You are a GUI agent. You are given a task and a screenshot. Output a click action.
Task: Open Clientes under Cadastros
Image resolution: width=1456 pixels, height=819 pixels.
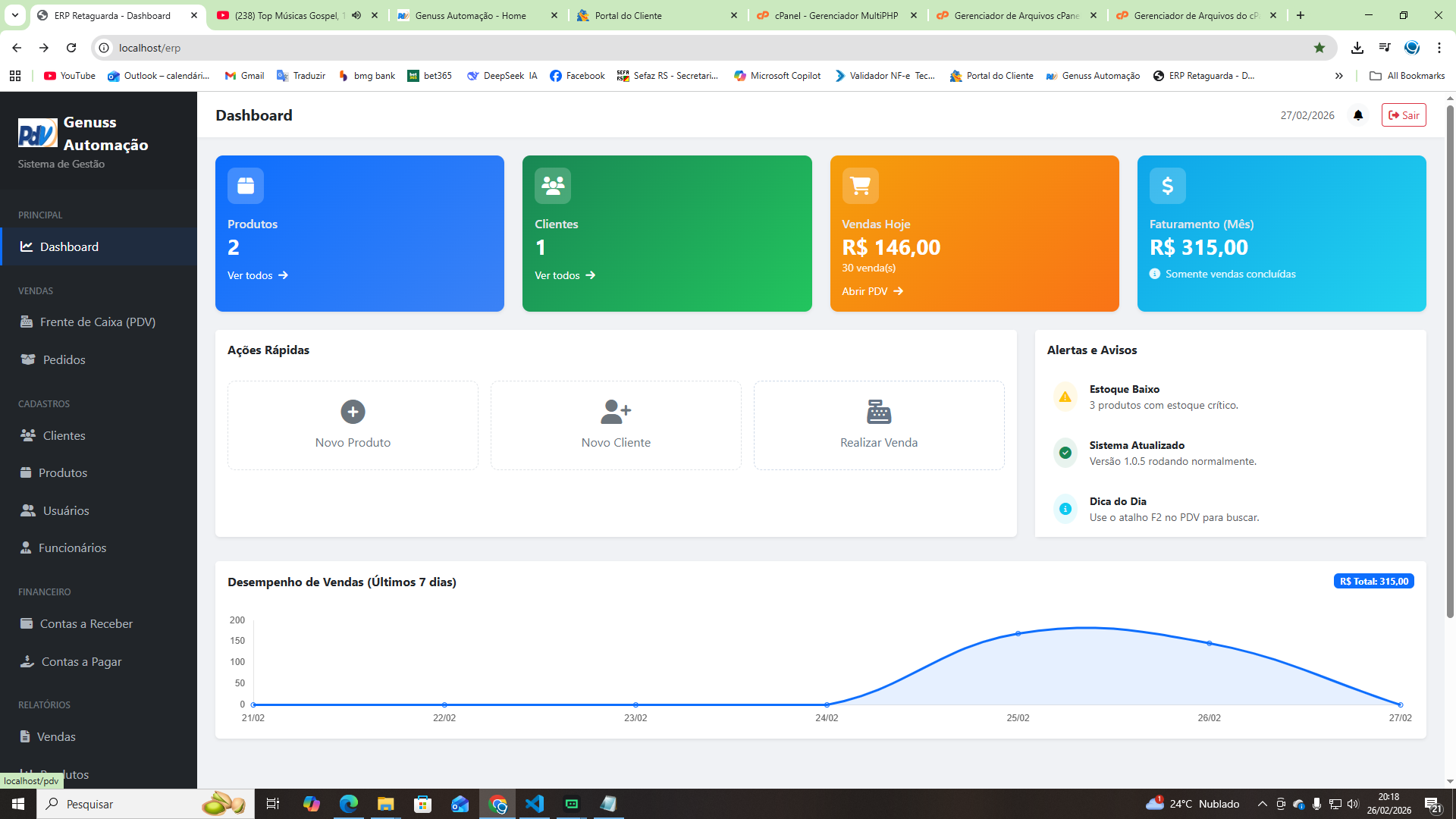coord(63,435)
